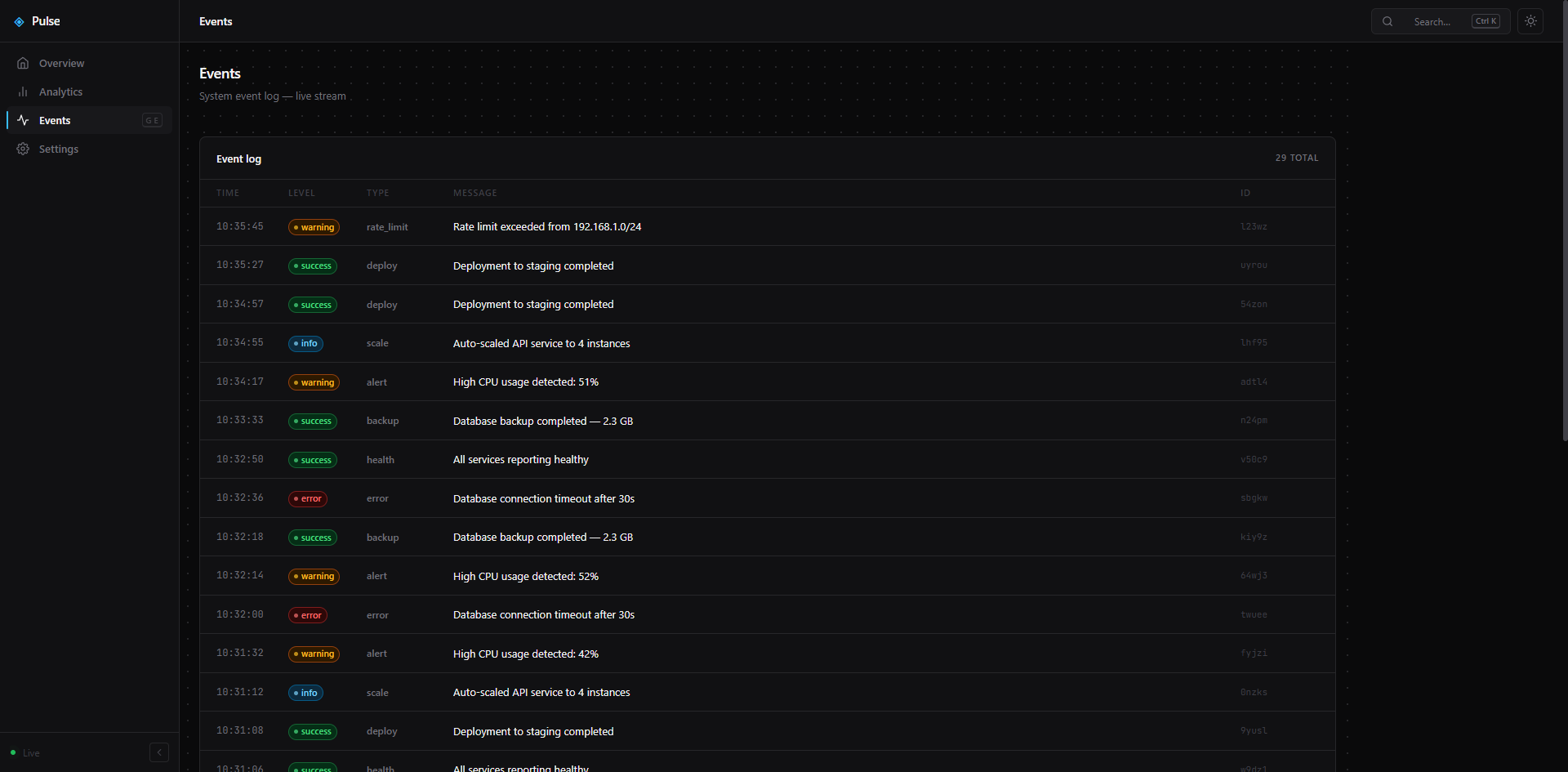Click the Ctrl K shortcut badge
The height and width of the screenshot is (772, 1568).
coord(1486,21)
